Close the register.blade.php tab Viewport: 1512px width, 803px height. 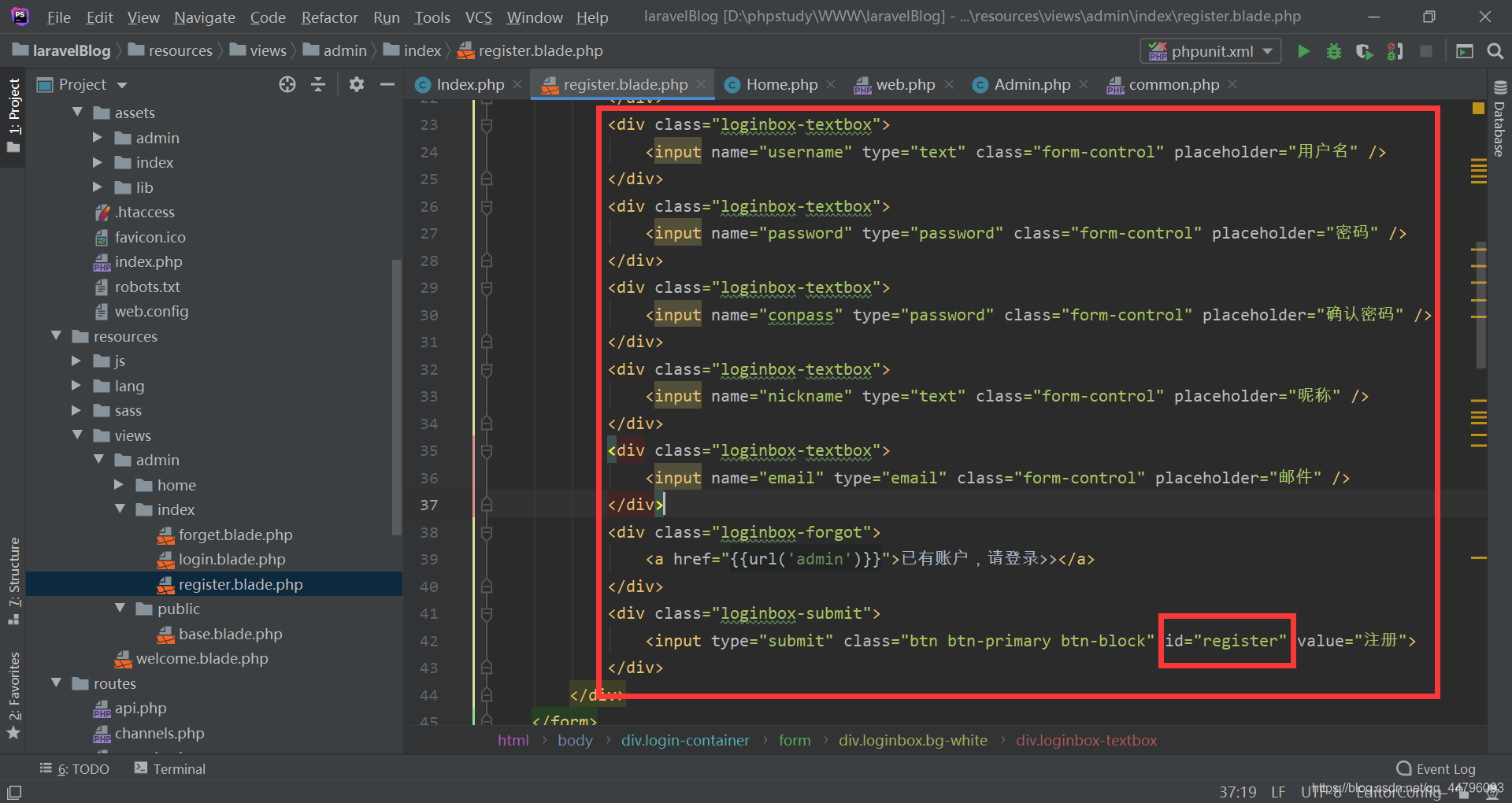point(701,84)
